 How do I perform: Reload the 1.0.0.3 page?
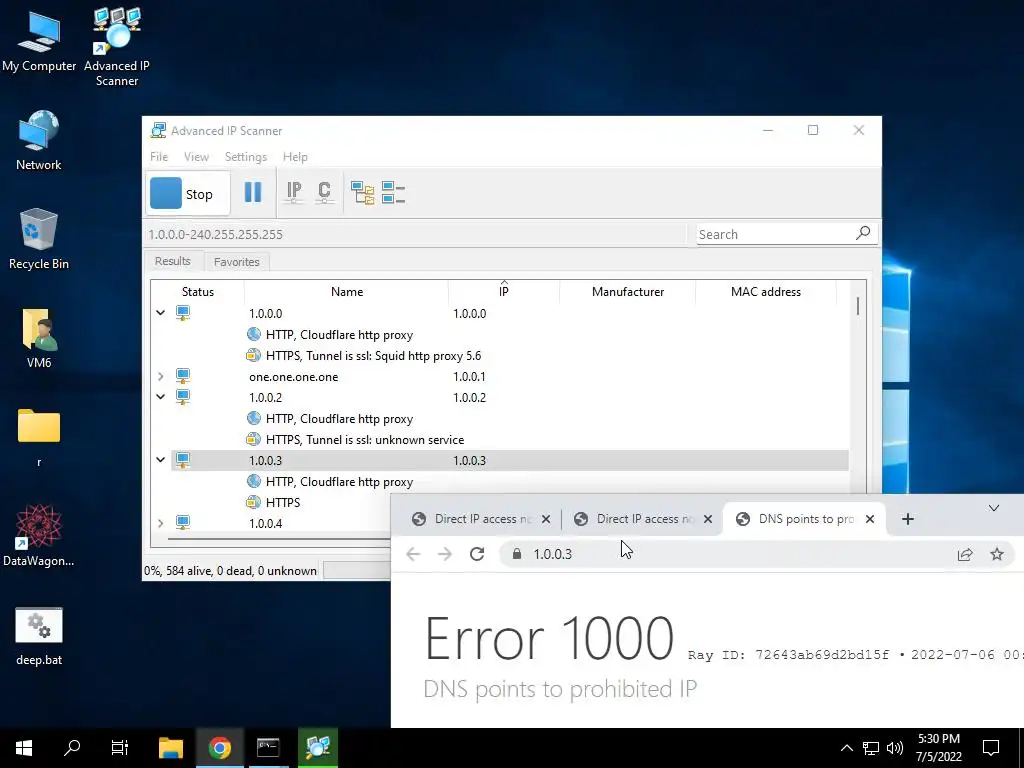477,554
